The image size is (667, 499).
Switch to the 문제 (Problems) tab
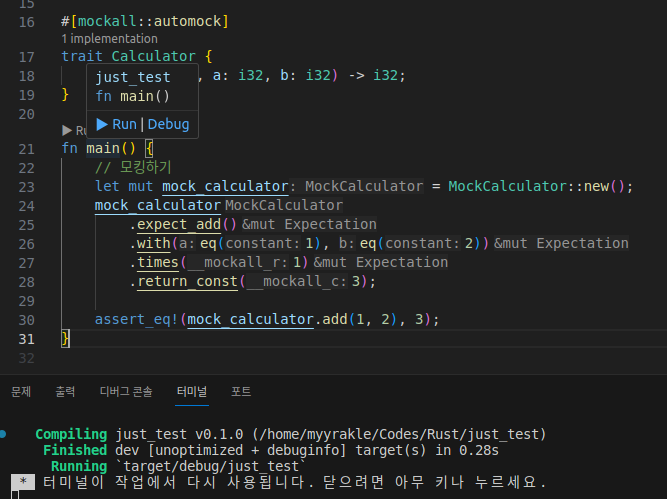point(21,392)
